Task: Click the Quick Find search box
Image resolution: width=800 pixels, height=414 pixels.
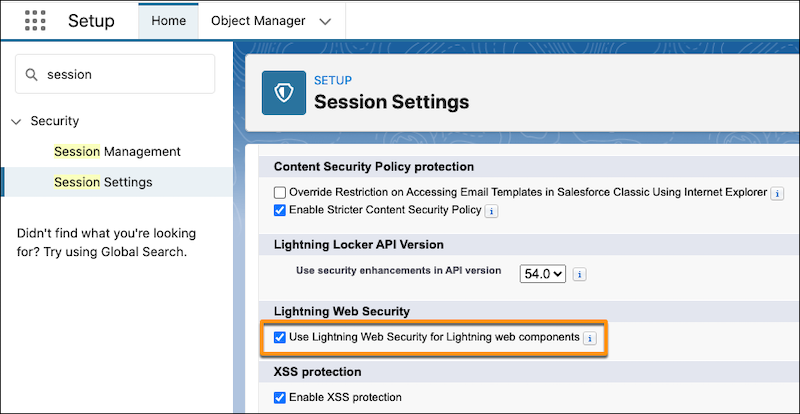Action: click(125, 74)
